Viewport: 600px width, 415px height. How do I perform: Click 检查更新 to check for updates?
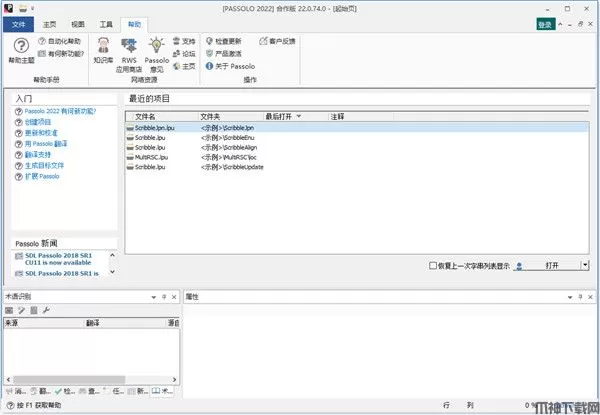point(226,42)
